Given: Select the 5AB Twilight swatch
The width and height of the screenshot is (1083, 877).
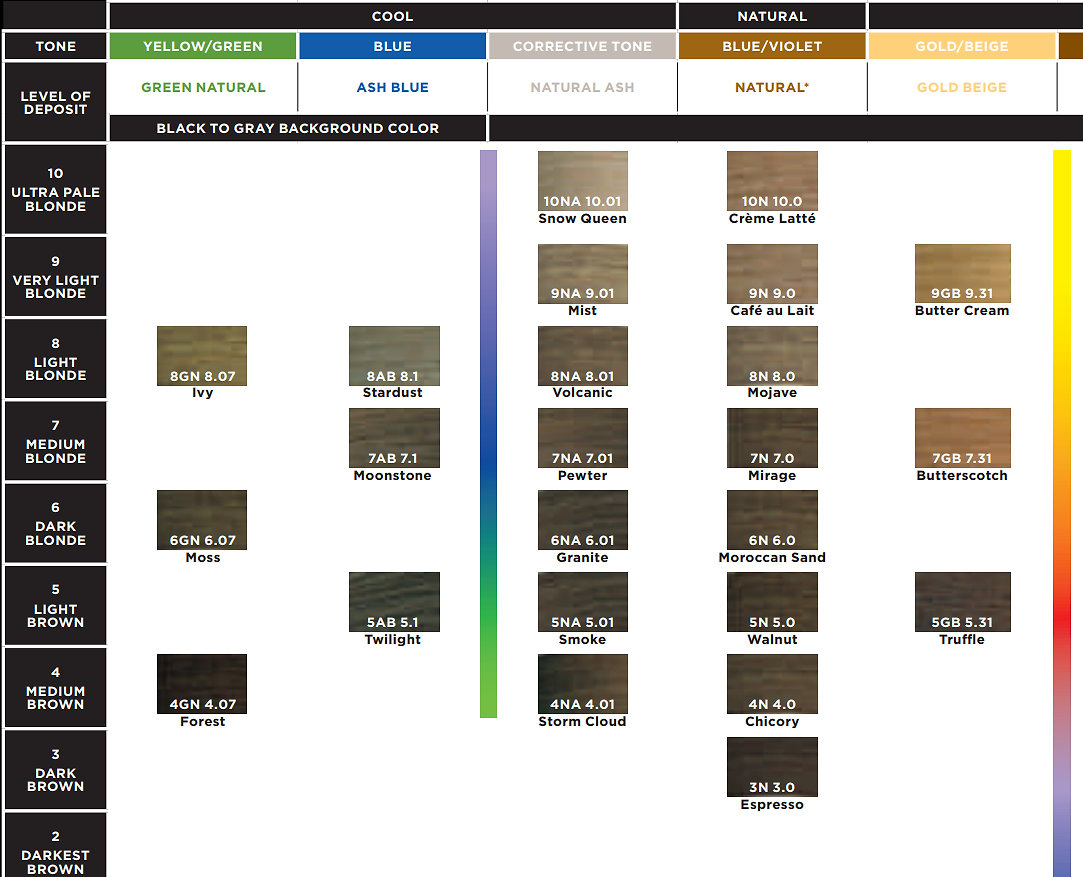Looking at the screenshot, I should [x=394, y=601].
